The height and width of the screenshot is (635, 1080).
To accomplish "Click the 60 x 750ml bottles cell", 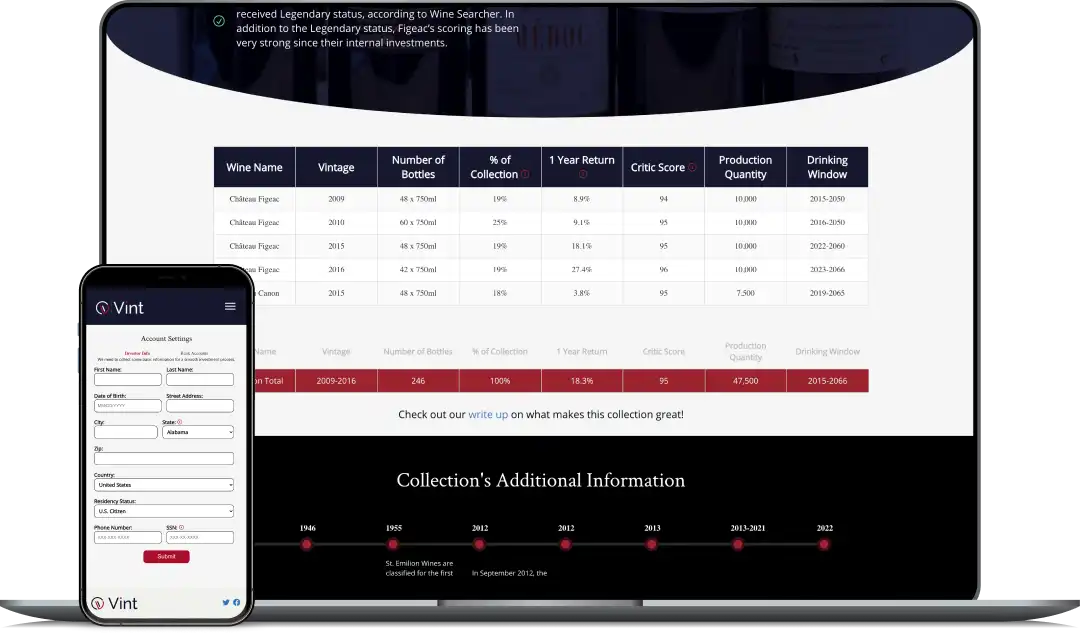I will [418, 222].
